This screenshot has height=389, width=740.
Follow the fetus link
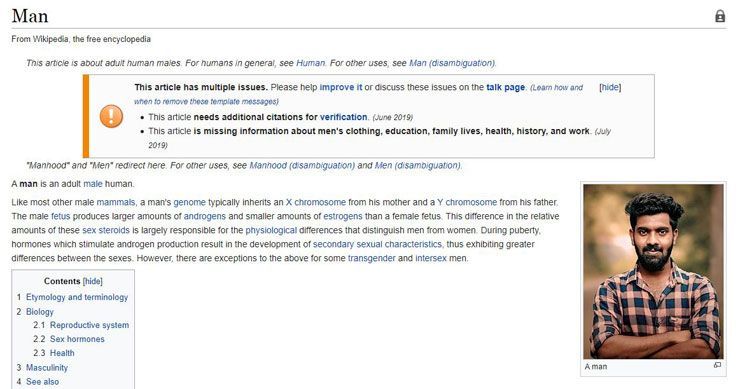[x=60, y=216]
